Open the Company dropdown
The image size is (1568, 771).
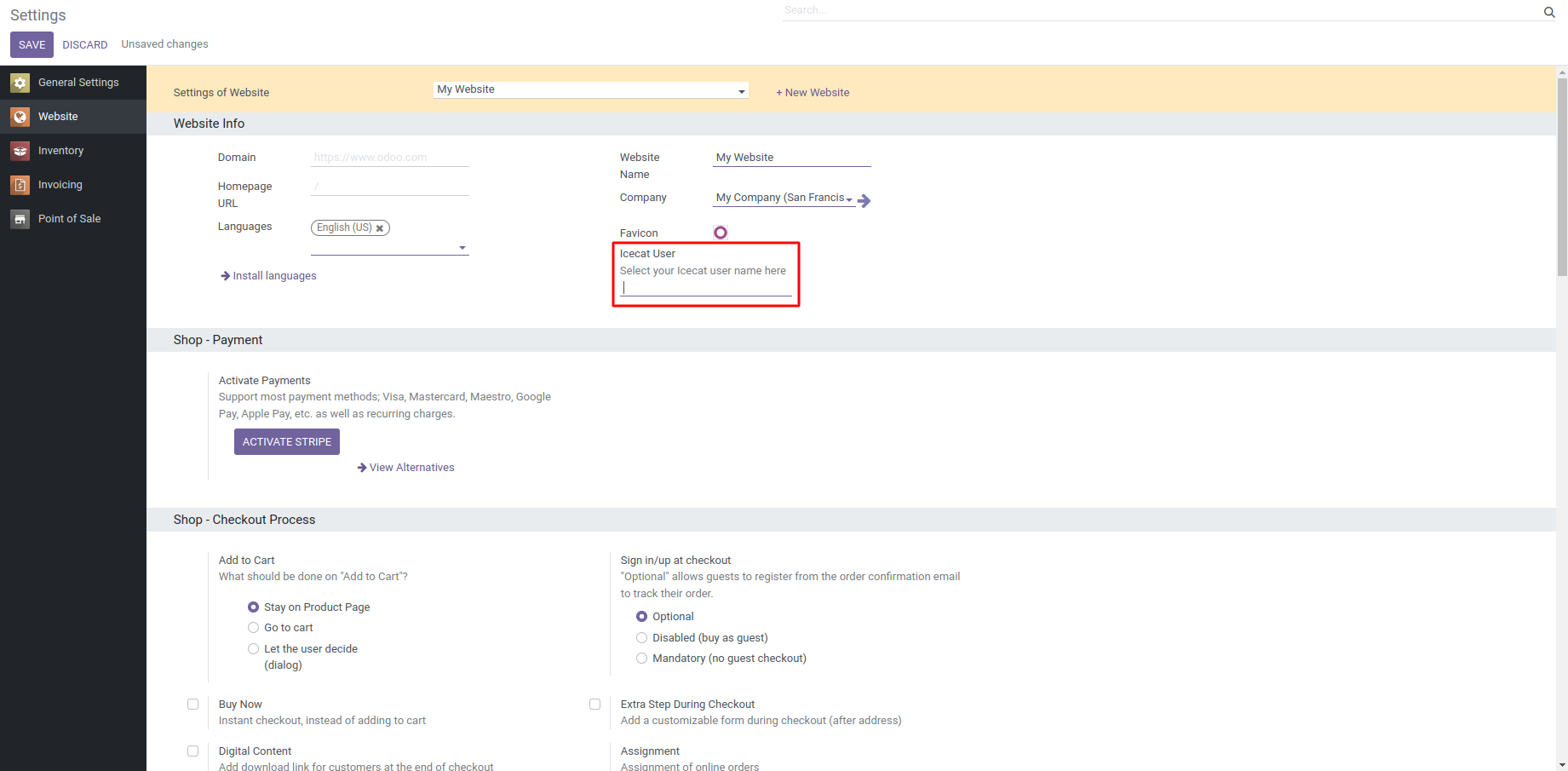coord(849,199)
